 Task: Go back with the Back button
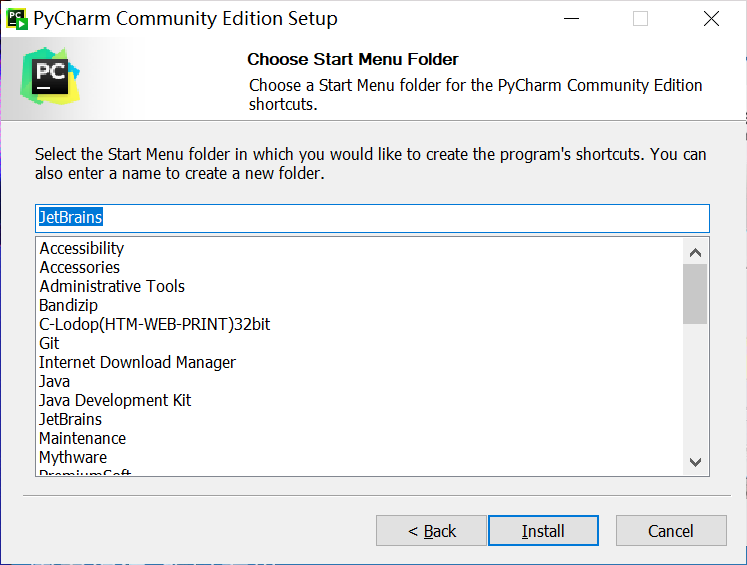(x=431, y=530)
